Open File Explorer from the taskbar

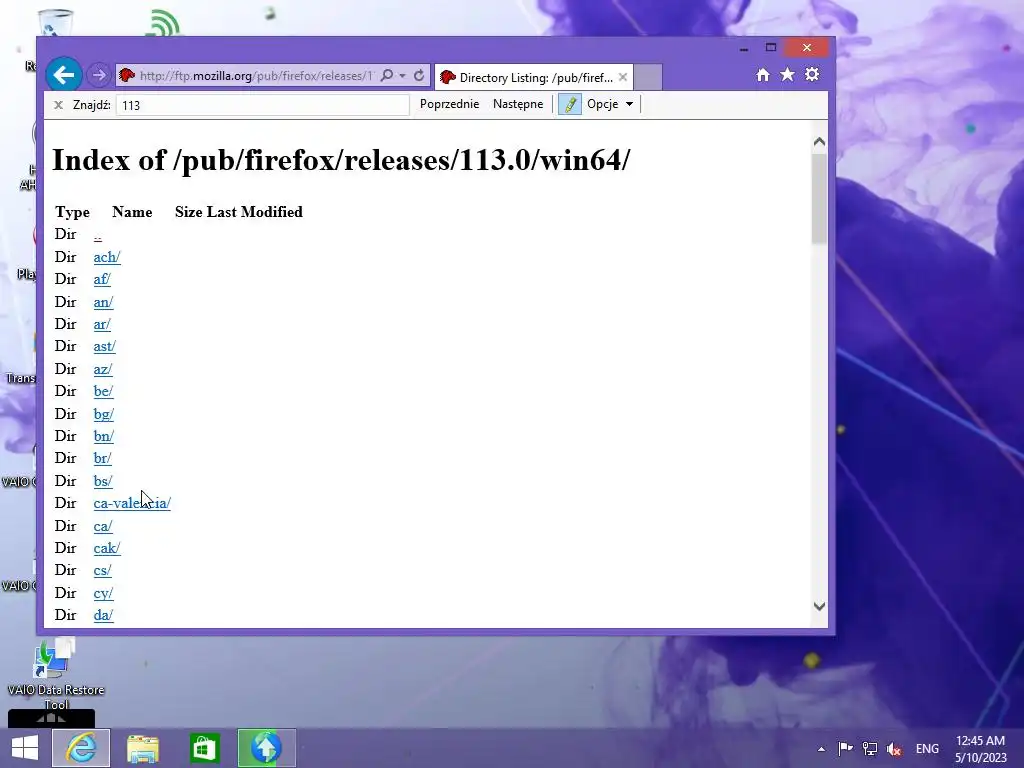pyautogui.click(x=142, y=748)
